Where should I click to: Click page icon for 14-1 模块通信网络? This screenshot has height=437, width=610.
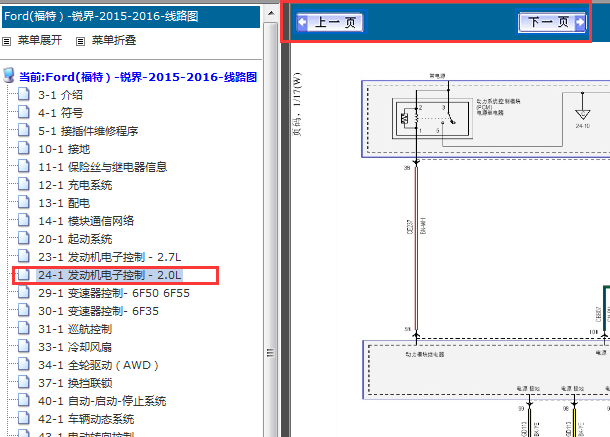pos(24,220)
